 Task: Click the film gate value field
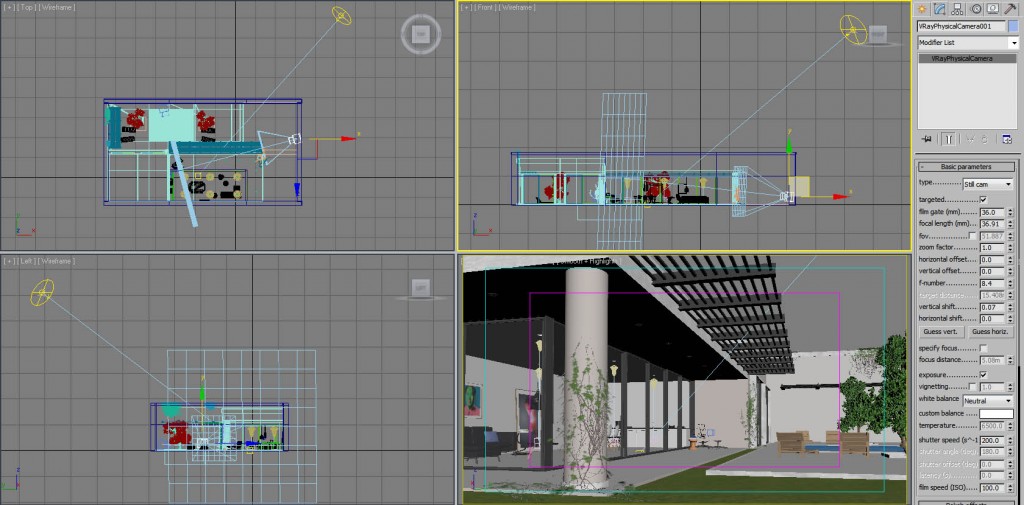(992, 212)
